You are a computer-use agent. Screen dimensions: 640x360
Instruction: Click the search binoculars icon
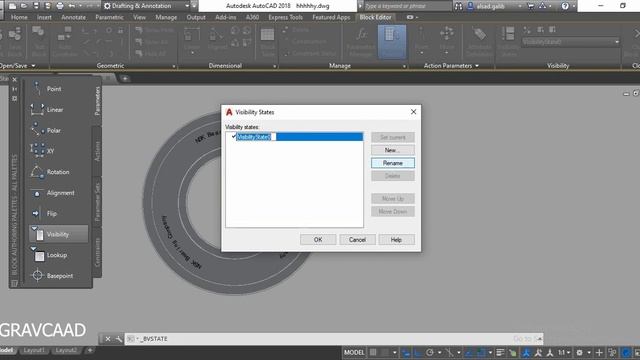click(x=458, y=6)
